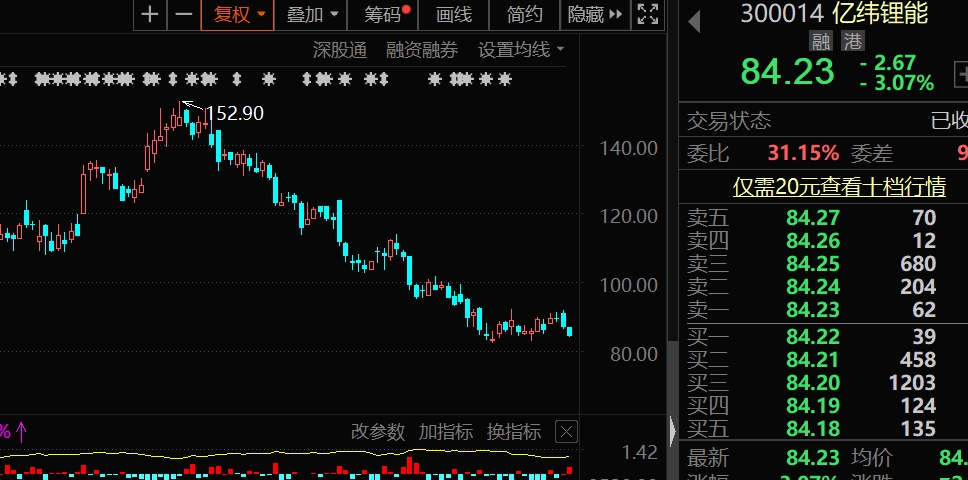Image resolution: width=968 pixels, height=480 pixels.
Task: Click the 融 margin tag
Action: tap(821, 41)
